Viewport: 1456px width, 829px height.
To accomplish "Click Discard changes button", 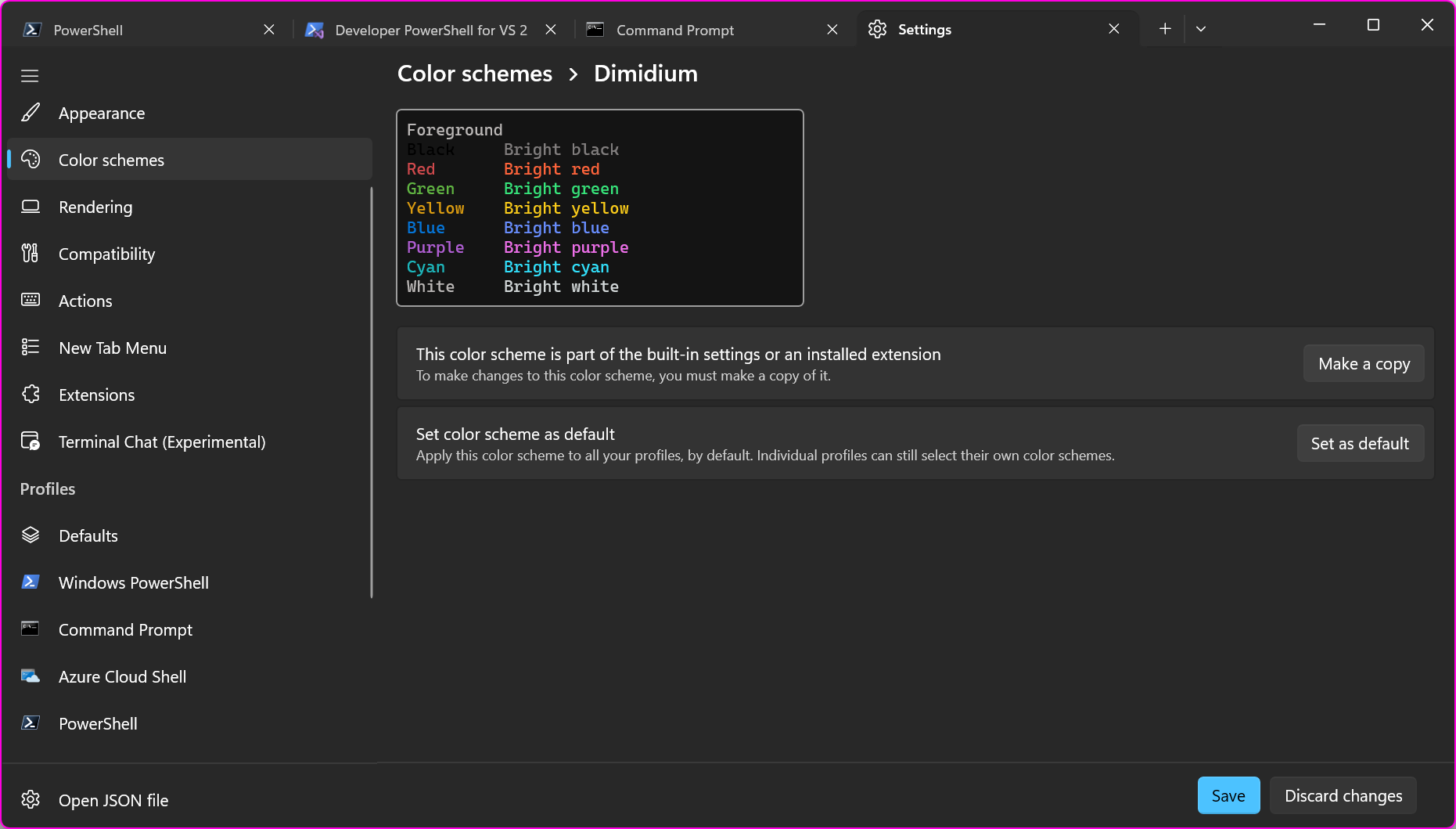I will pos(1343,795).
